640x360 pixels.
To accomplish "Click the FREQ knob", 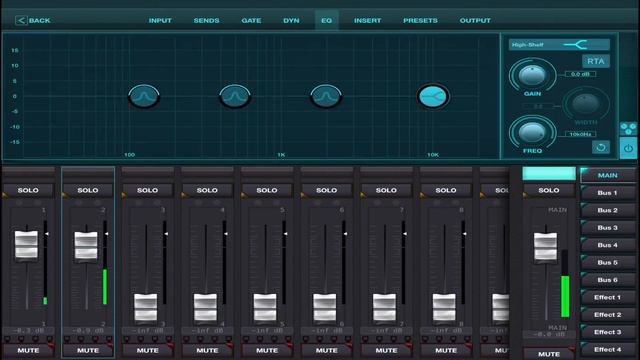I will [532, 132].
